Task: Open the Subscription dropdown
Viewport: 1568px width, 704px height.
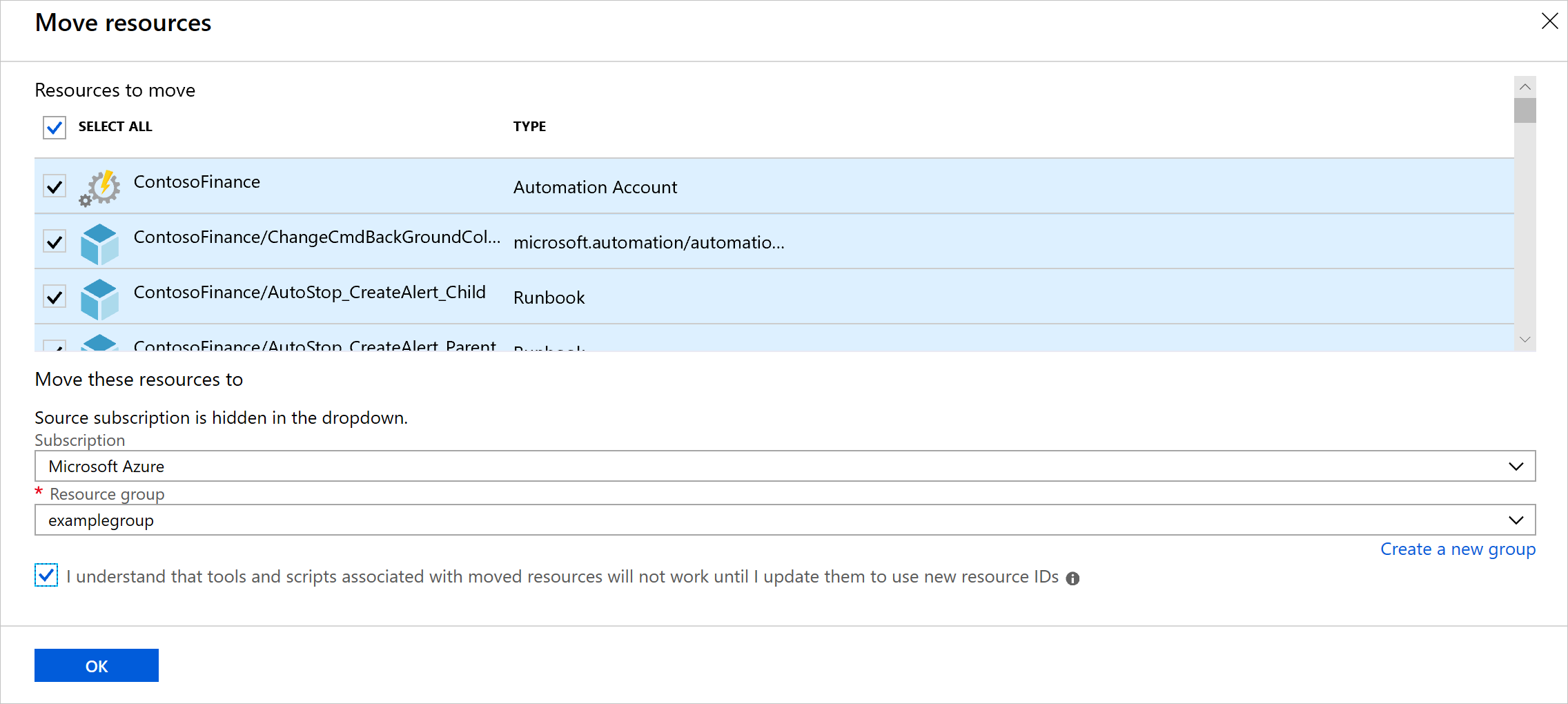Action: [x=785, y=467]
